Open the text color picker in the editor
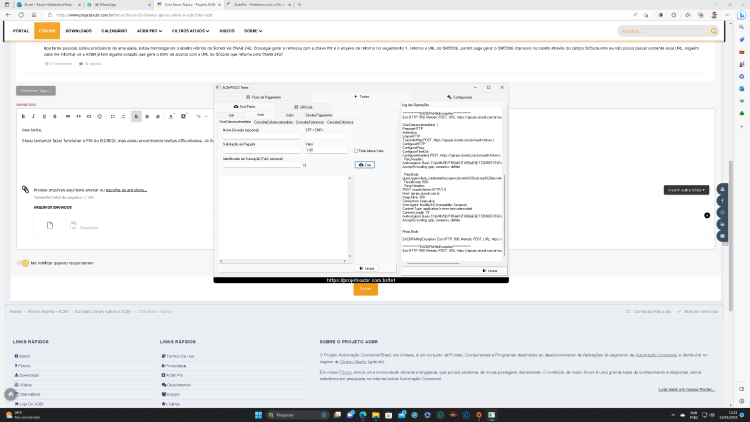This screenshot has width=750, height=422. click(x=171, y=116)
